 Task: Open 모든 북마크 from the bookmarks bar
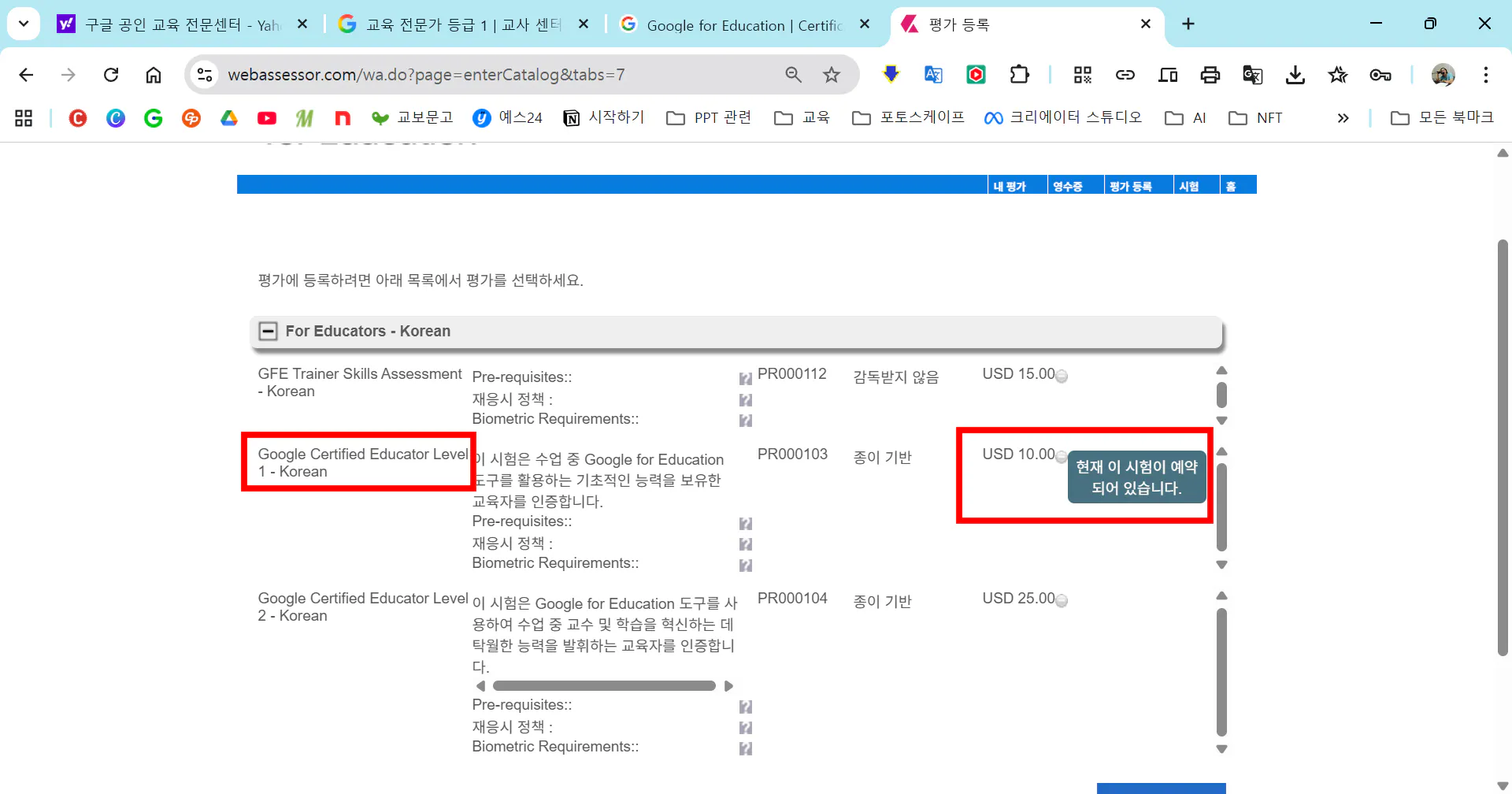coord(1443,117)
